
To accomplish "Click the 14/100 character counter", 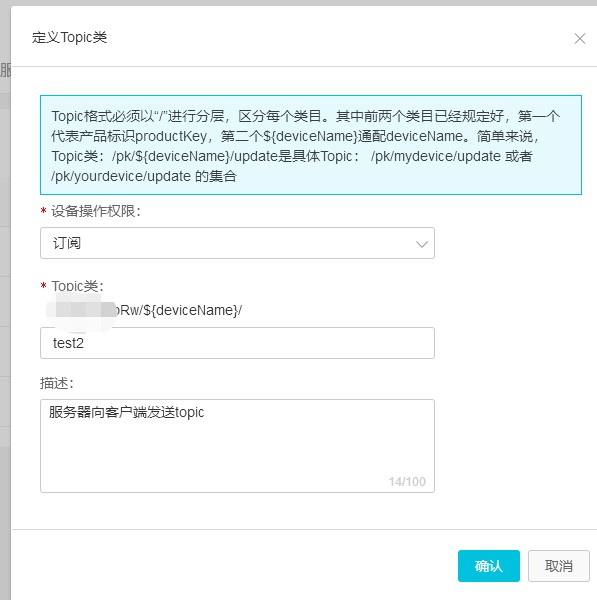I will coord(407,481).
